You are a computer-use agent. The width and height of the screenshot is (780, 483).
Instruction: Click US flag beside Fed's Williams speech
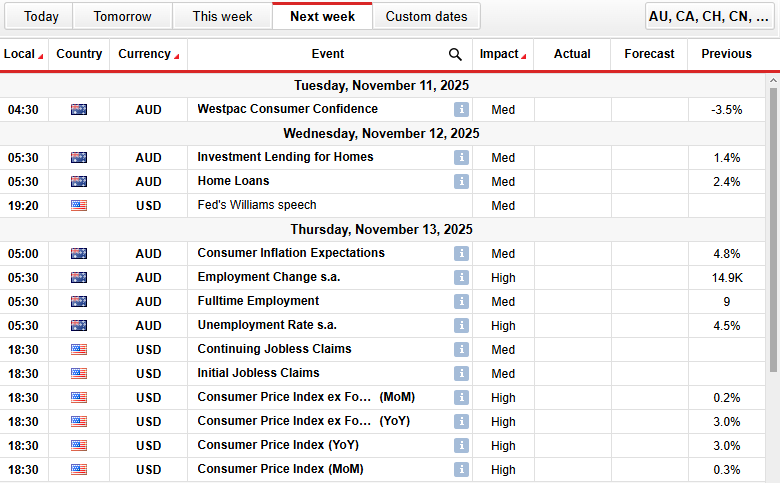79,206
